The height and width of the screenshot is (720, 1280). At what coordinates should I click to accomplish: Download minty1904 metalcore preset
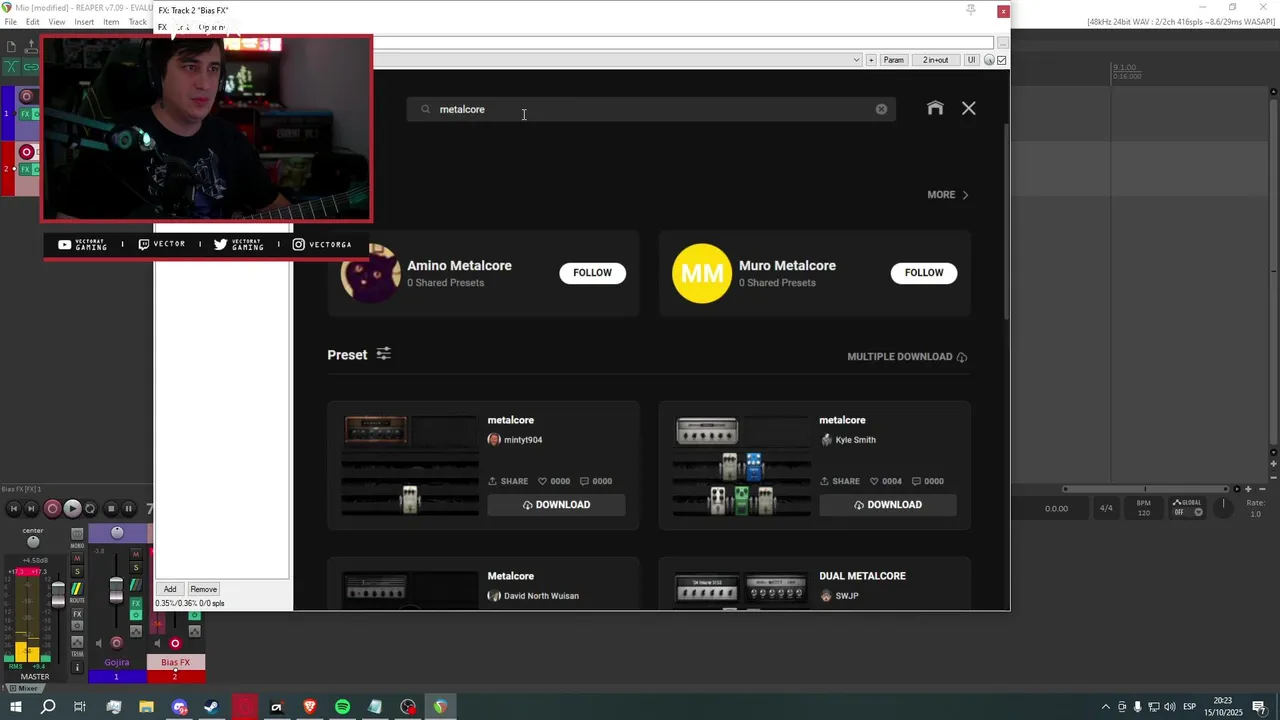[x=556, y=505]
